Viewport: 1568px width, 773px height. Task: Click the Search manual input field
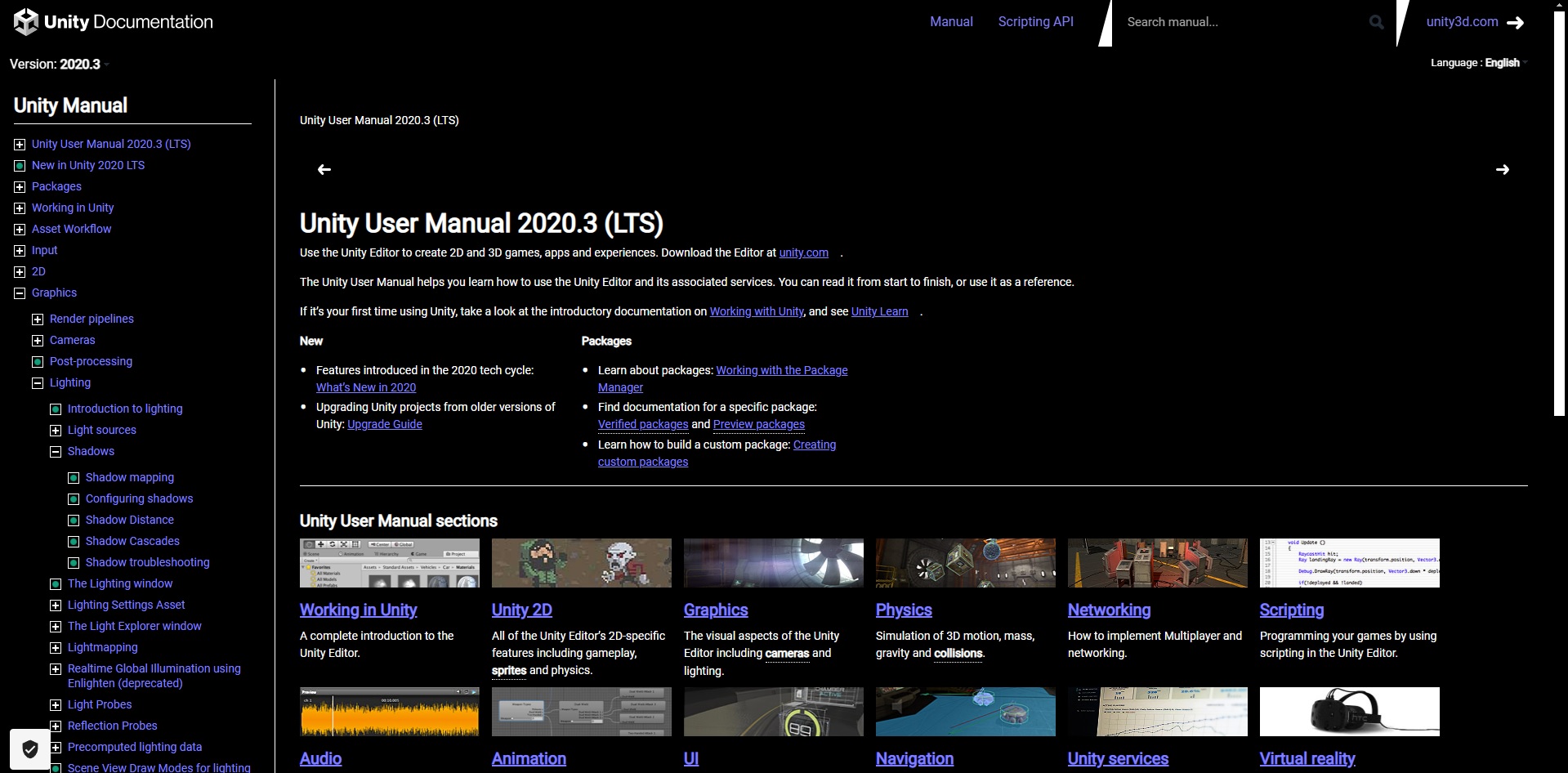coord(1242,22)
